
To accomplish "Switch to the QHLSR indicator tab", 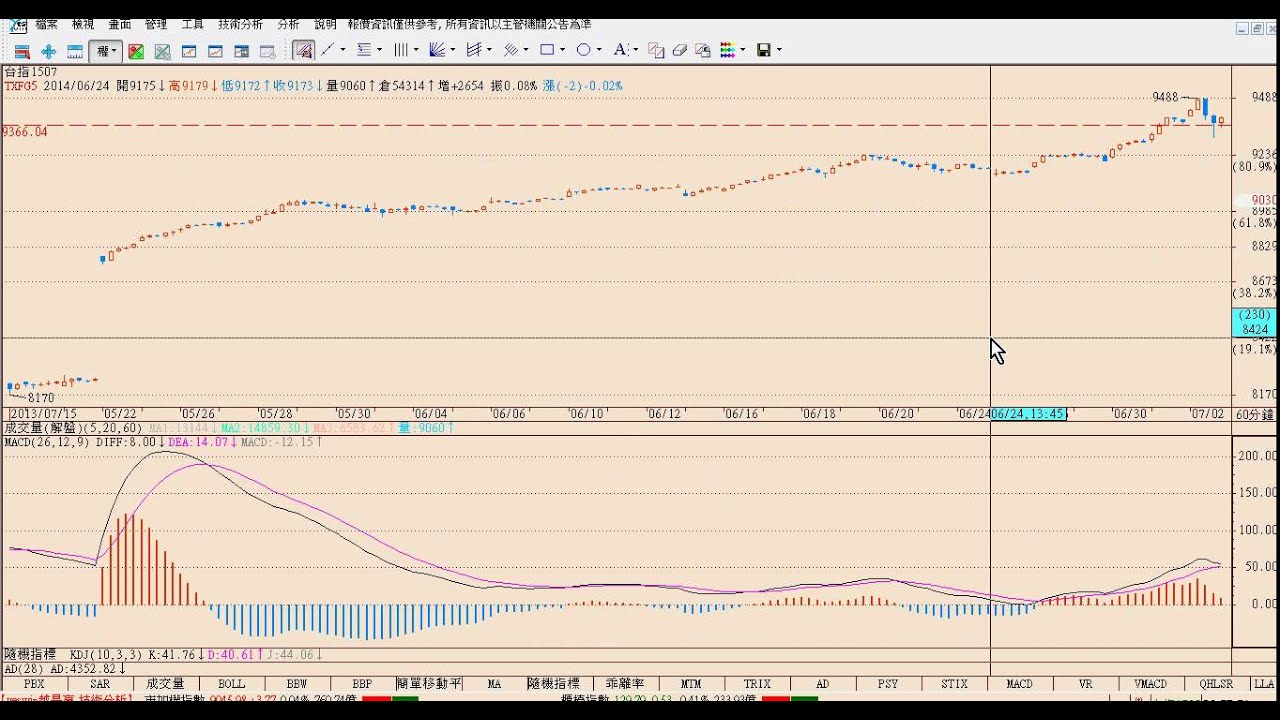I will point(1216,684).
